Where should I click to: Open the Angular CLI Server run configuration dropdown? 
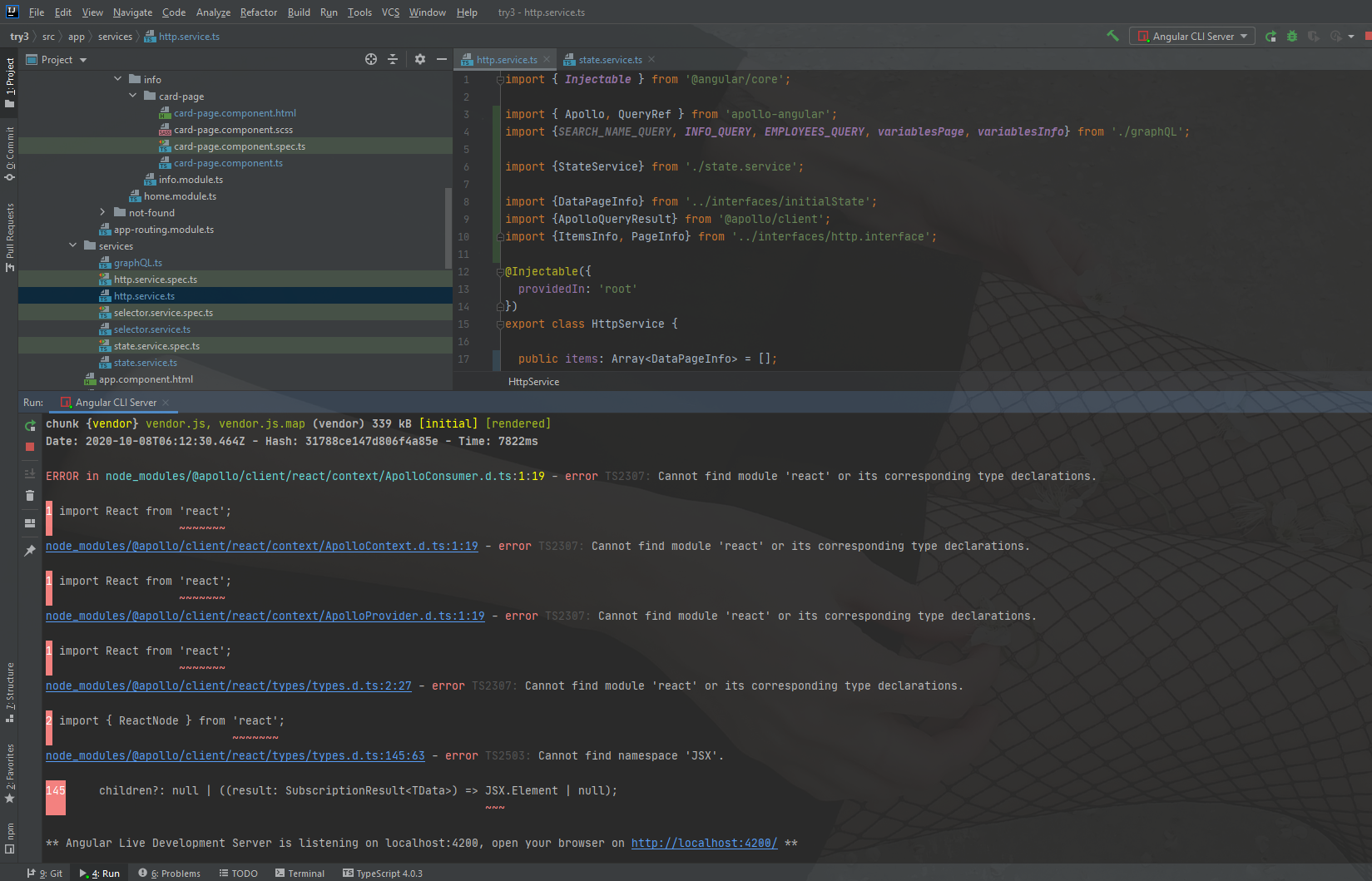pyautogui.click(x=1192, y=36)
